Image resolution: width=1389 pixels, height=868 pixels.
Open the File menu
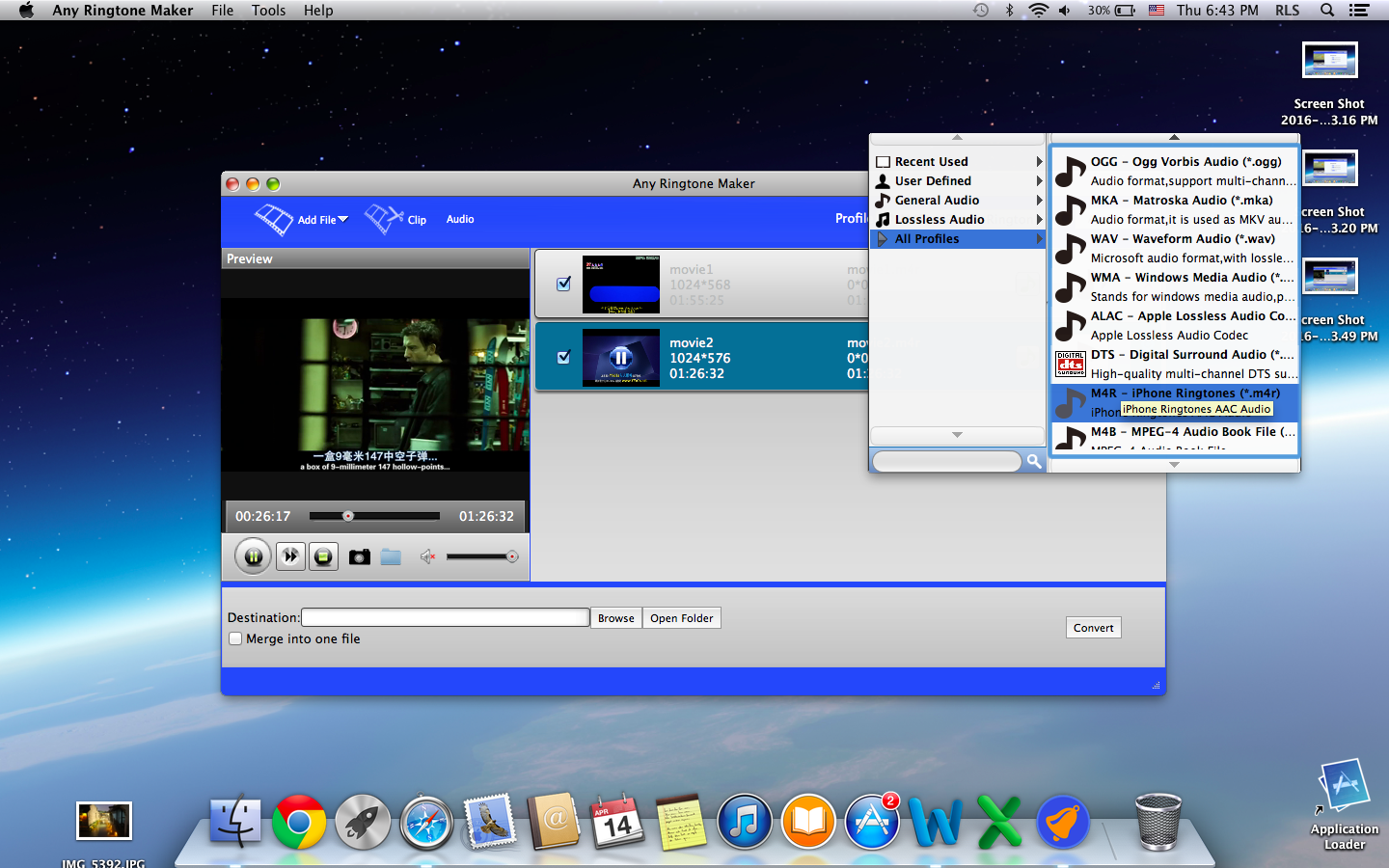223,11
